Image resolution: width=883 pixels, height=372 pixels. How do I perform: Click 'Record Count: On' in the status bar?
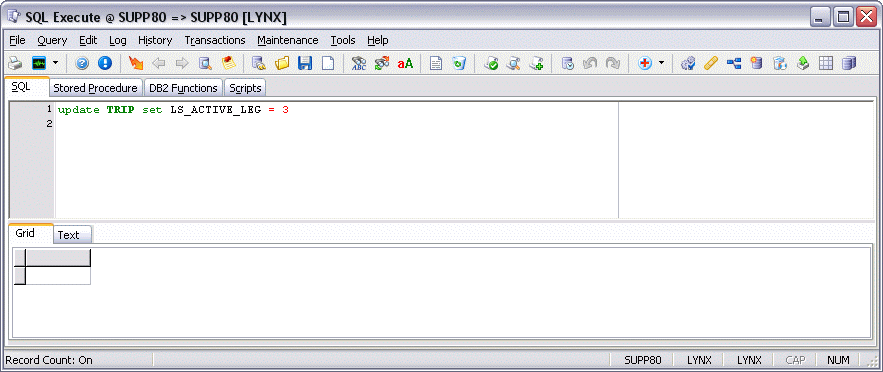pyautogui.click(x=48, y=360)
